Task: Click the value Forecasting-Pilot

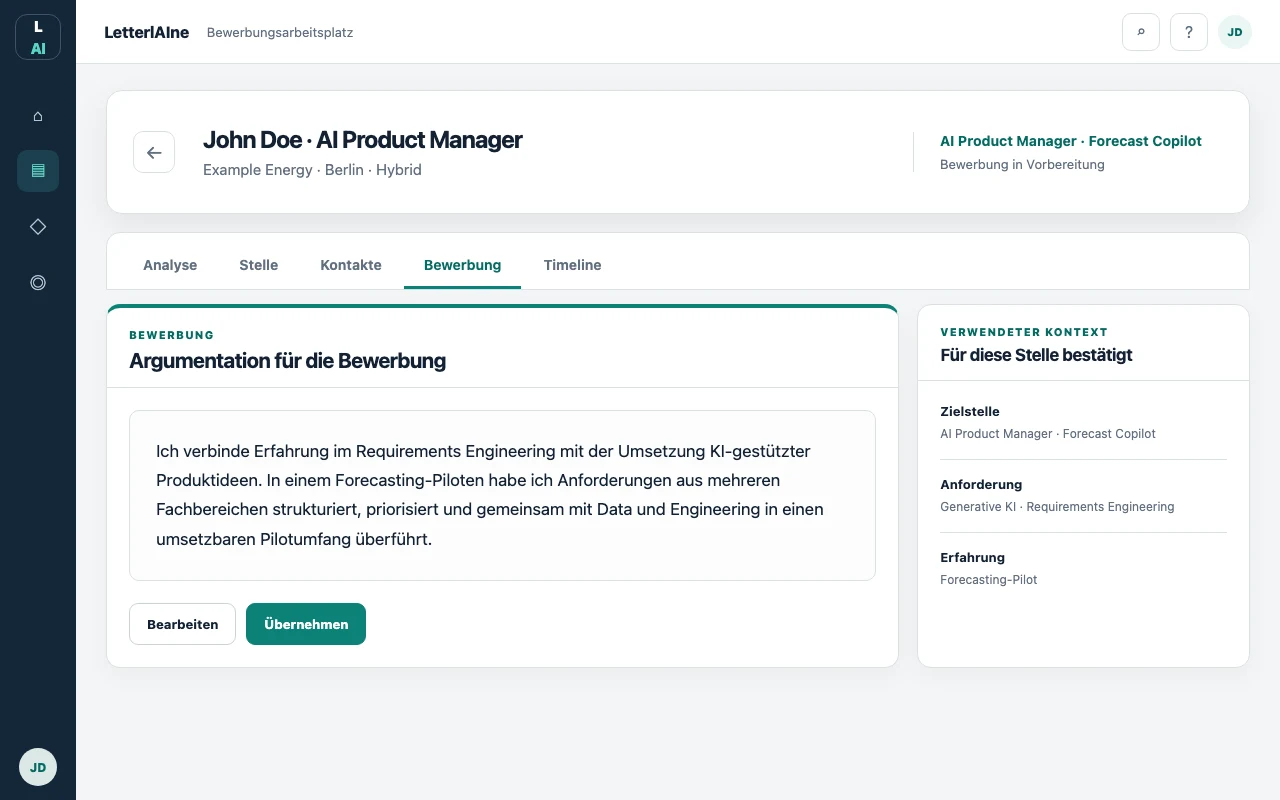Action: [988, 580]
